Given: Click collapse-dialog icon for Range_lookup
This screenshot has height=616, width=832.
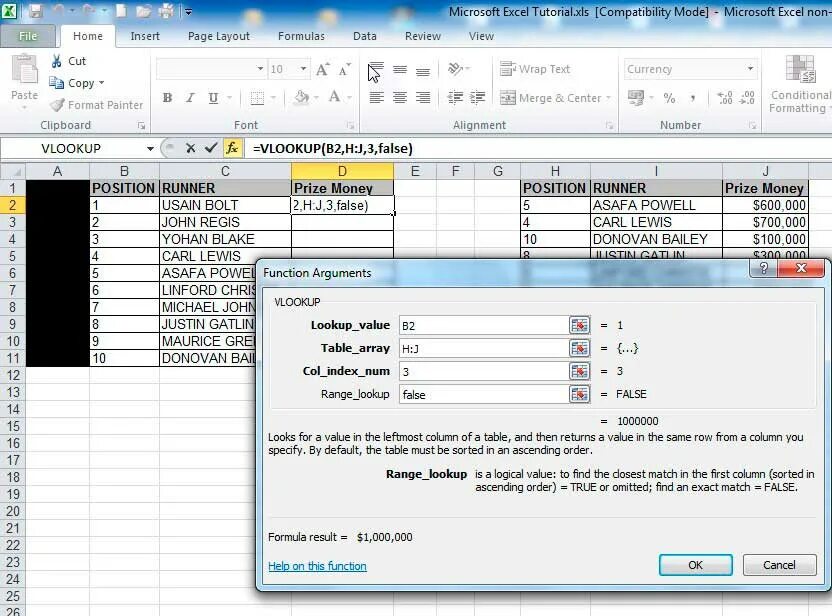Looking at the screenshot, I should 579,394.
